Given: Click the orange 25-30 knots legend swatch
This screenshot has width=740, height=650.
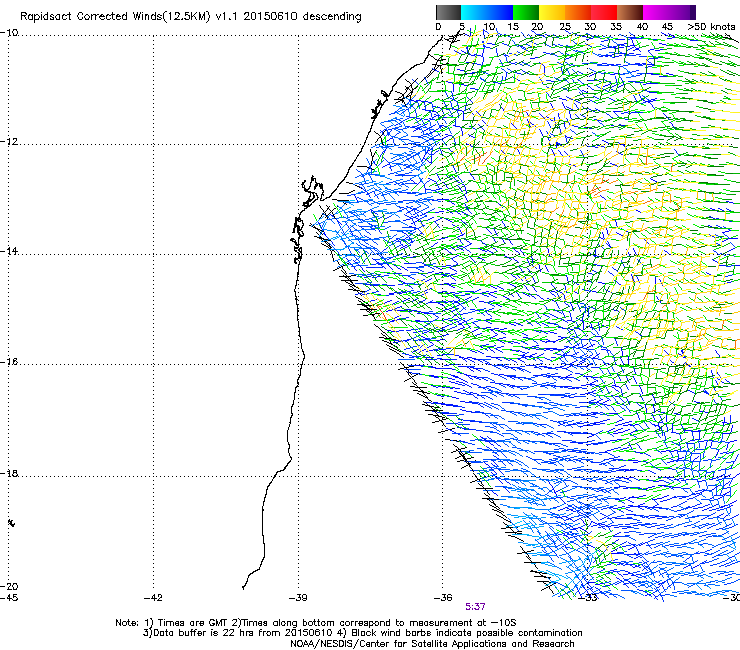Looking at the screenshot, I should point(578,12).
